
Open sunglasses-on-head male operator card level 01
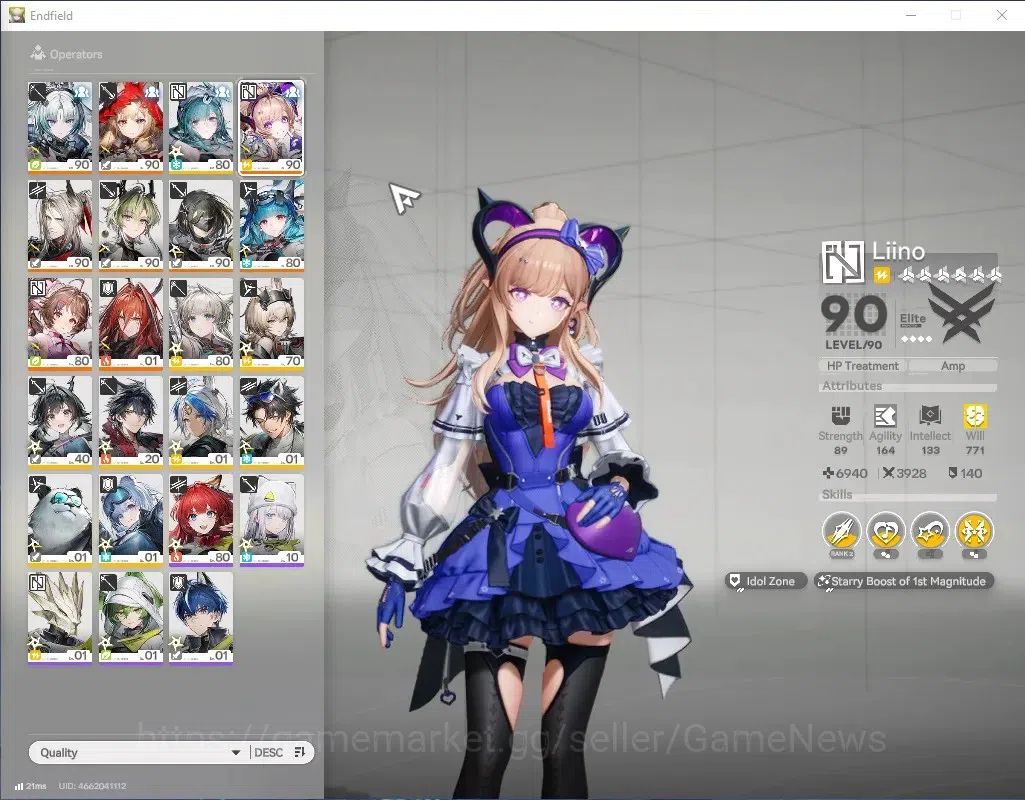271,422
